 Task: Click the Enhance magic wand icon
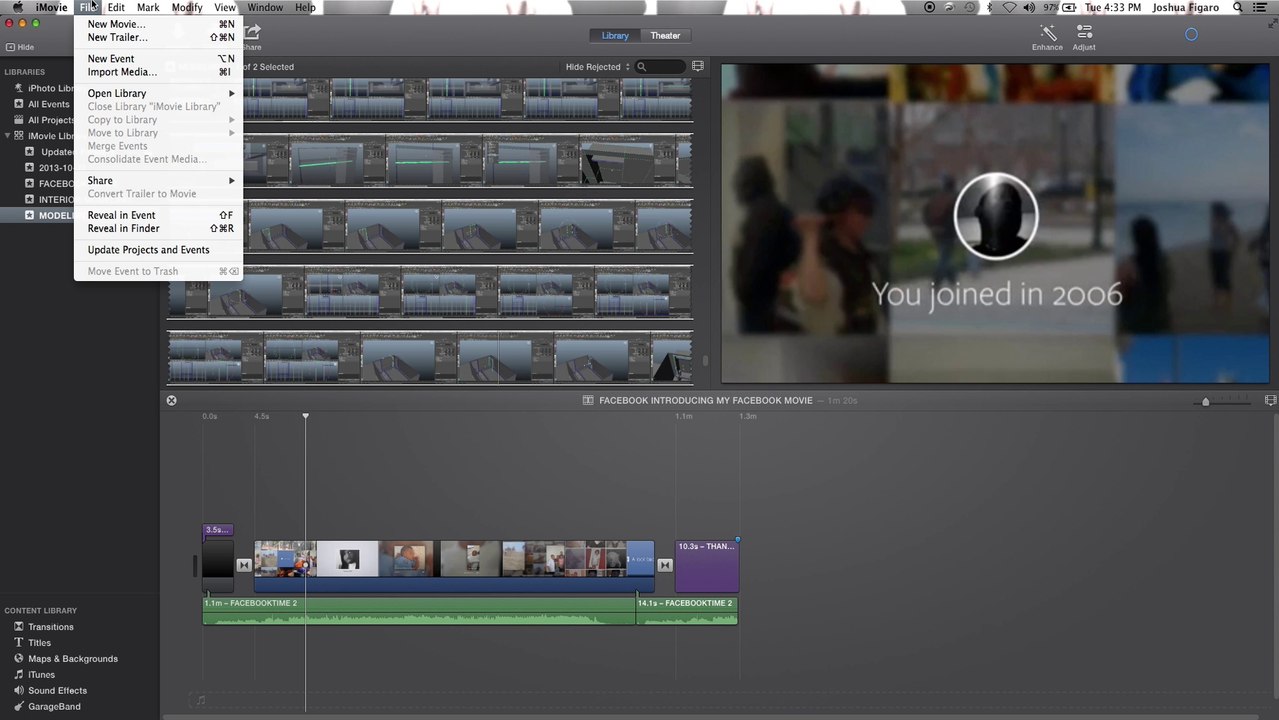[x=1048, y=33]
